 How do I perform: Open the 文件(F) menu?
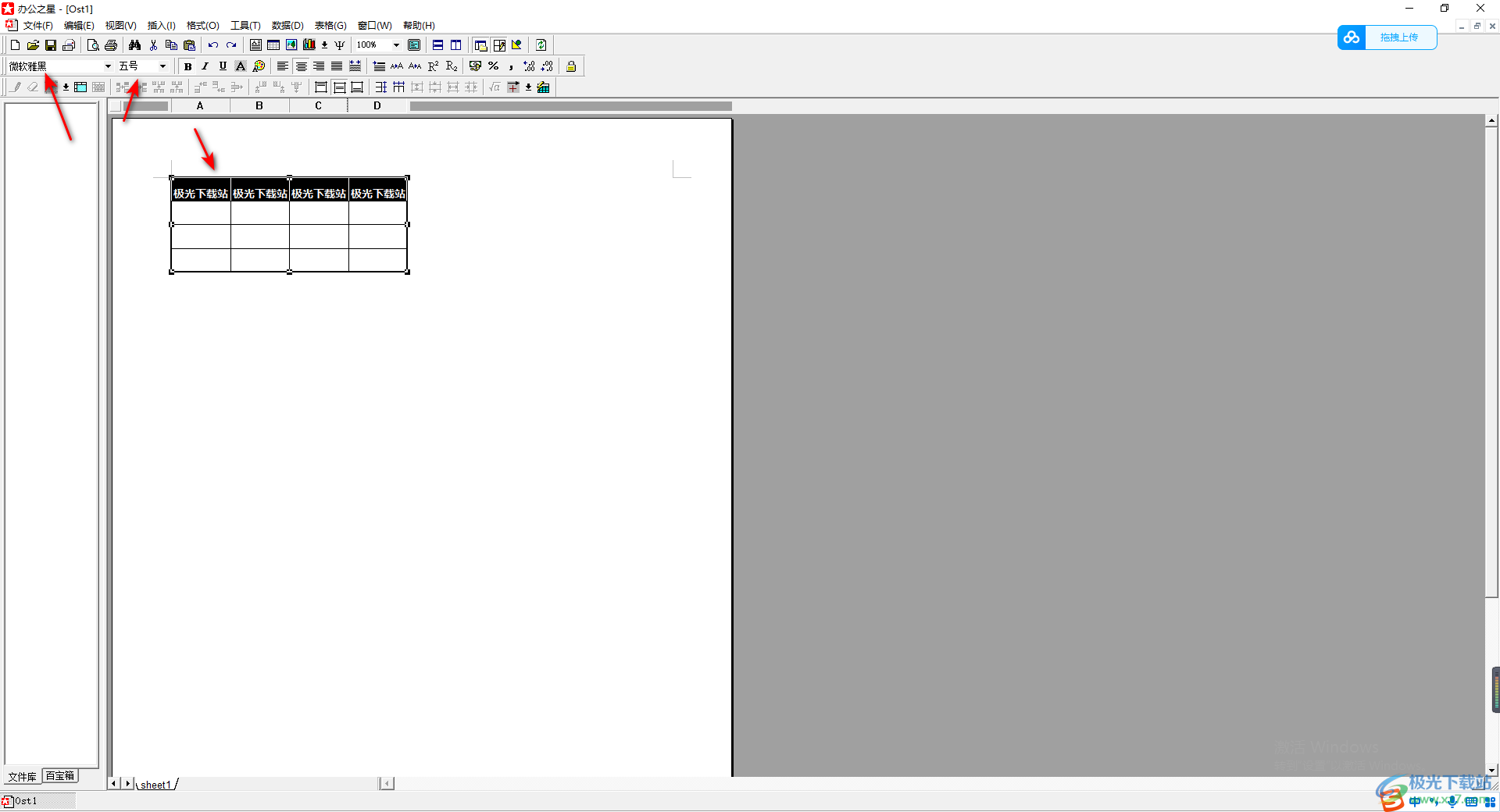[37, 26]
